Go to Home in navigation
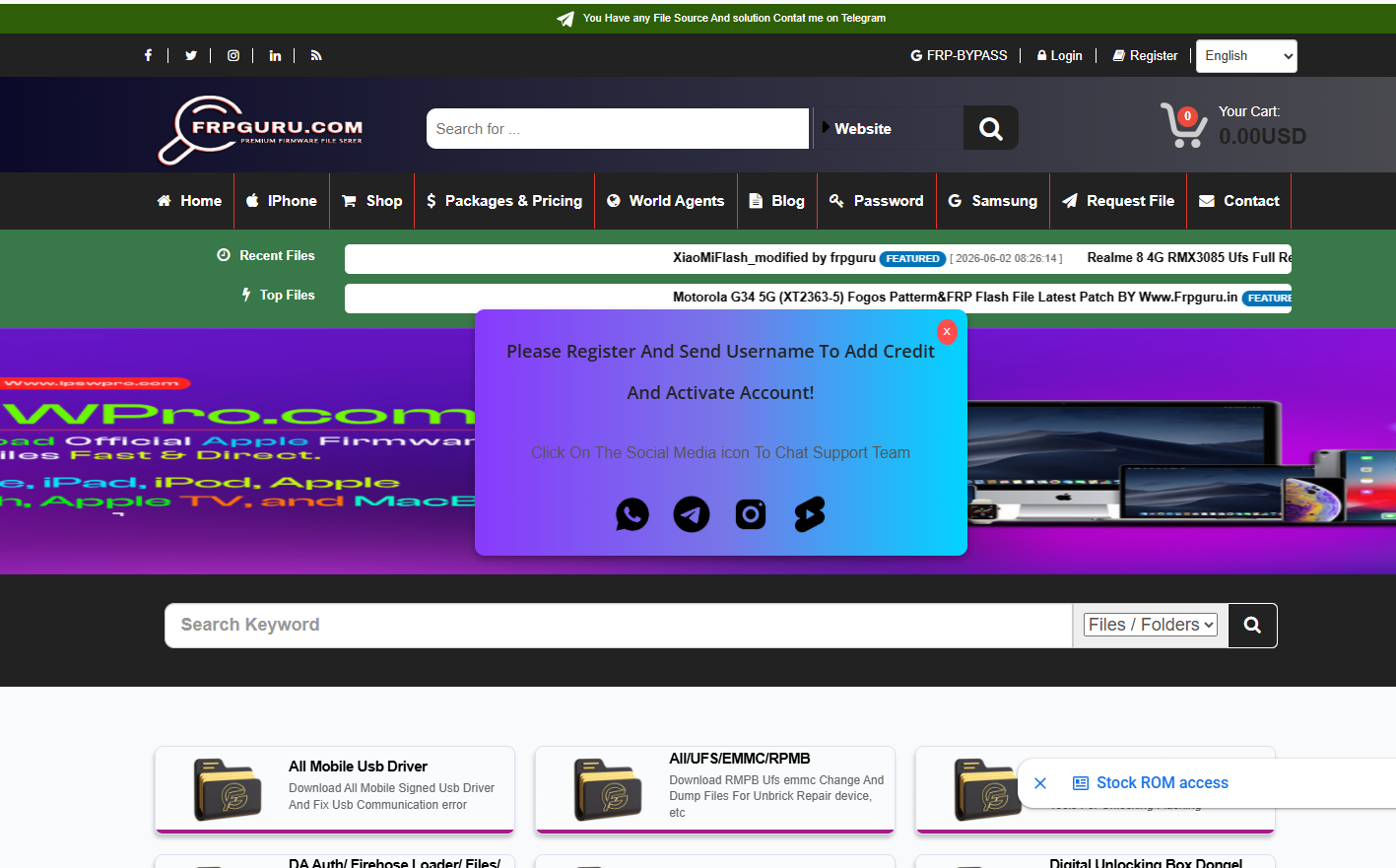The width and height of the screenshot is (1396, 868). (x=189, y=201)
